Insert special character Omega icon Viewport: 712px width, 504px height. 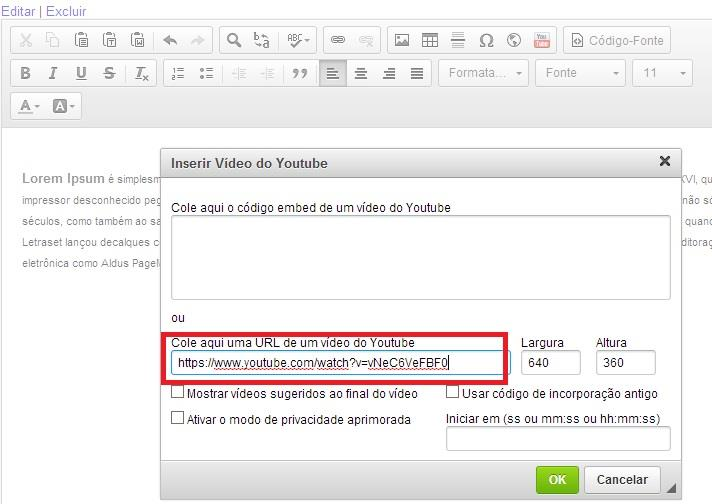tap(486, 40)
